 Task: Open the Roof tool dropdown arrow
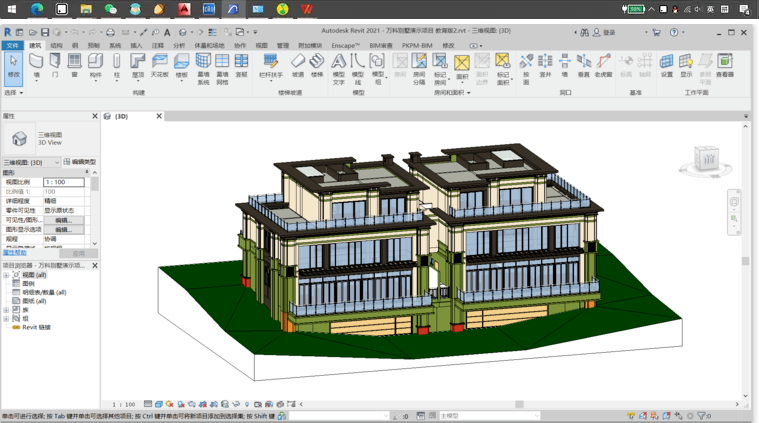pyautogui.click(x=138, y=81)
